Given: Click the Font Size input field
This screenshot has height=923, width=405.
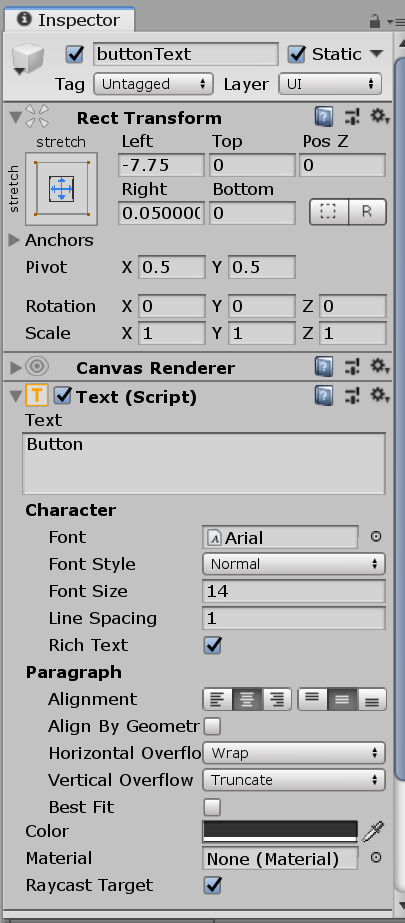Looking at the screenshot, I should pos(294,591).
